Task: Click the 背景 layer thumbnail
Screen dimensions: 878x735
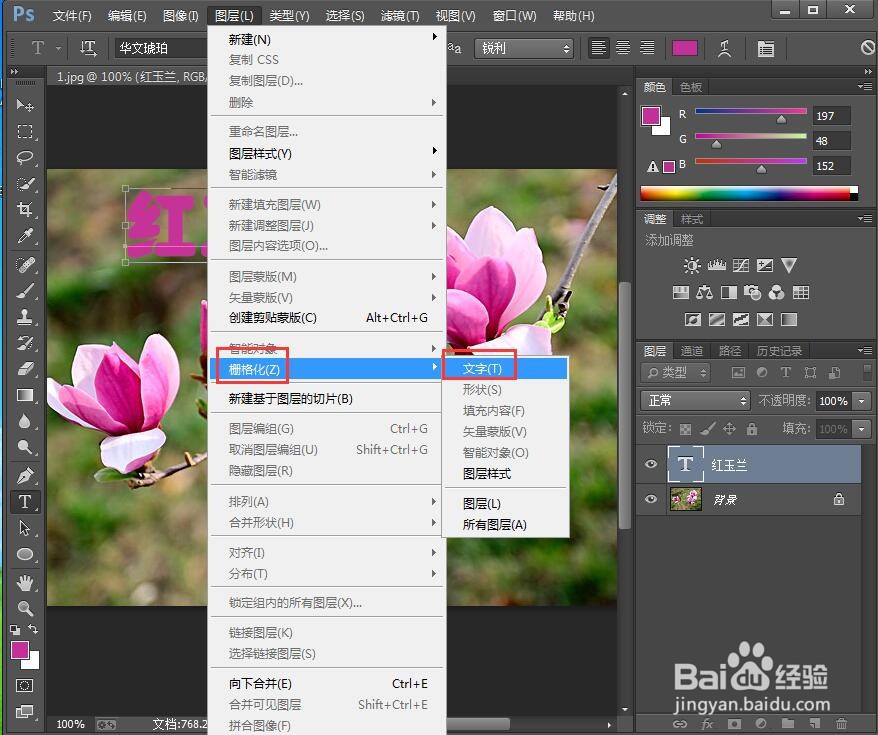Action: pos(684,498)
